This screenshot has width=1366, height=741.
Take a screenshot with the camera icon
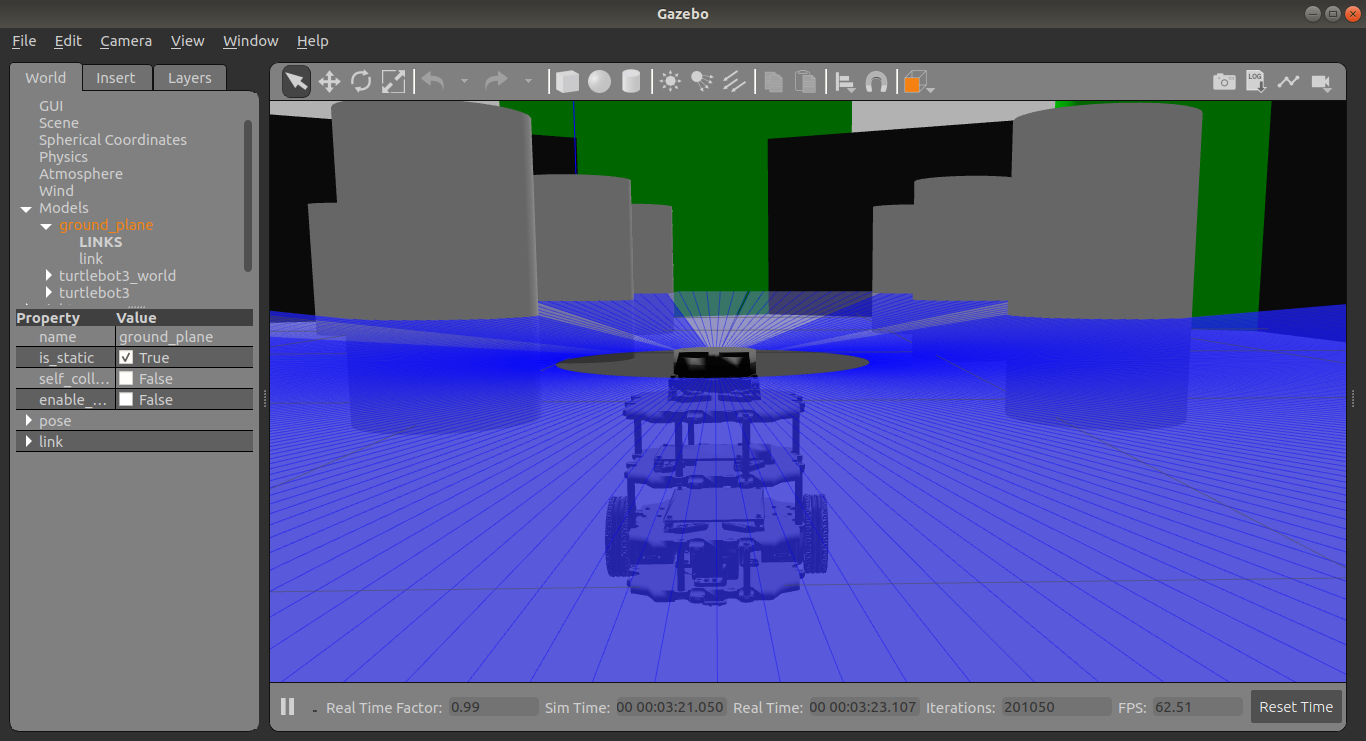click(x=1224, y=81)
